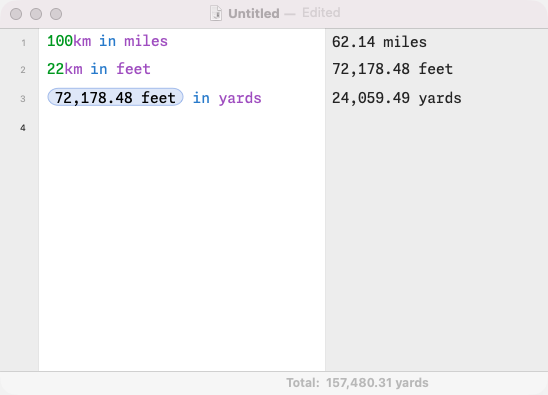Click the Untitled document title
This screenshot has height=395, width=548.
click(x=254, y=14)
